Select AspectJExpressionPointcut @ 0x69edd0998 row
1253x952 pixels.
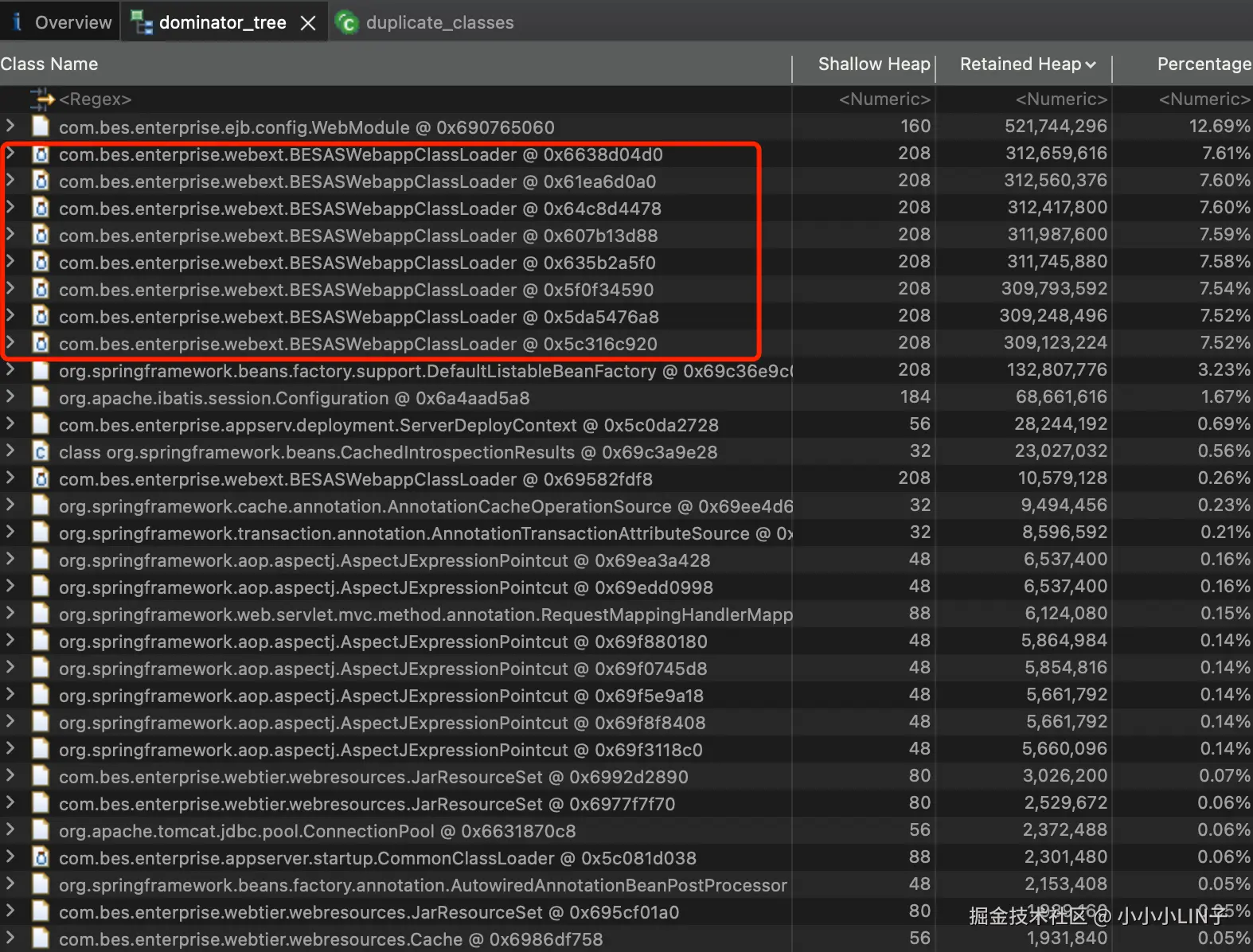(x=626, y=587)
